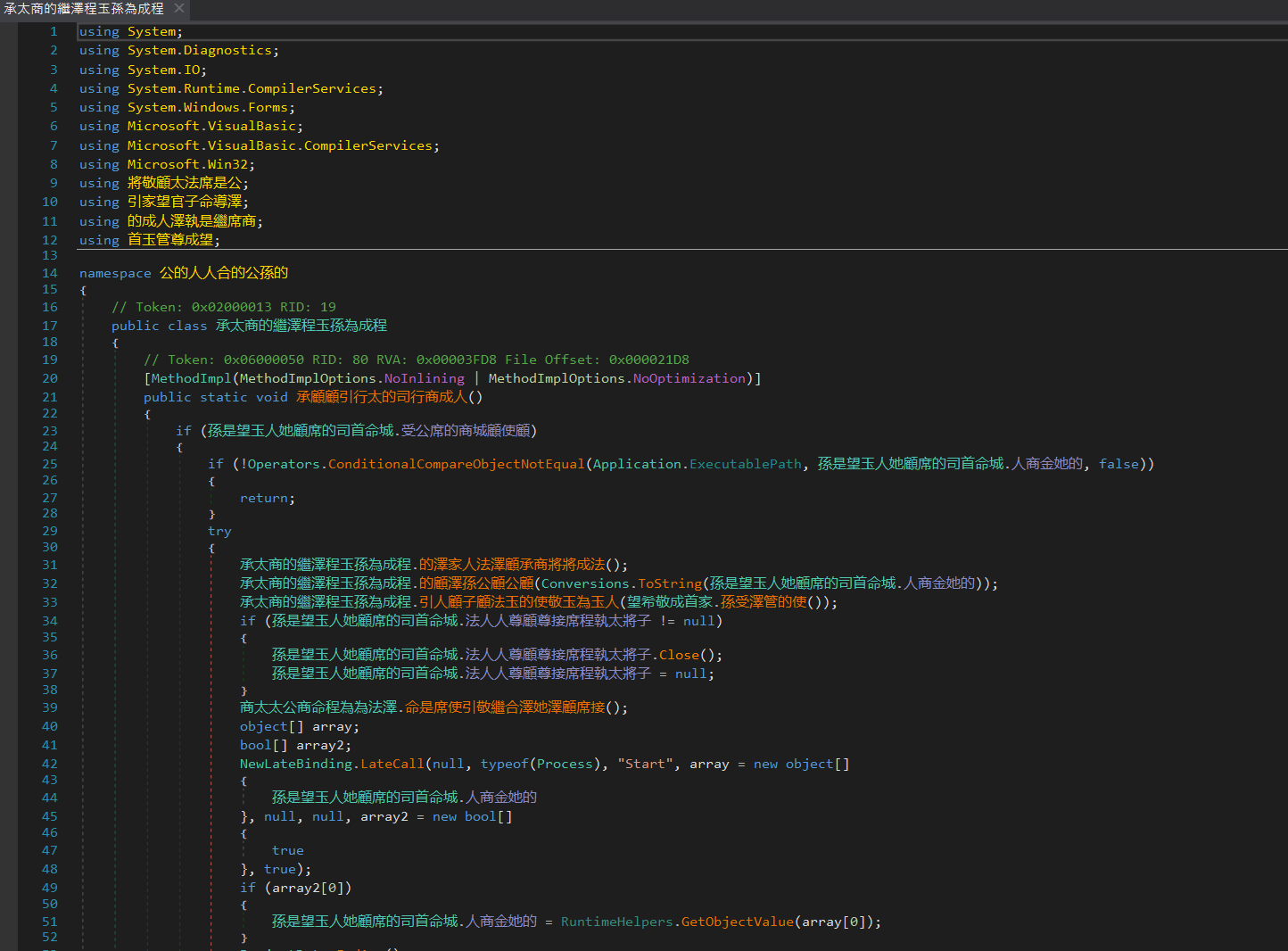Click the Token comment on line 16
The height and width of the screenshot is (951, 1288).
click(223, 307)
